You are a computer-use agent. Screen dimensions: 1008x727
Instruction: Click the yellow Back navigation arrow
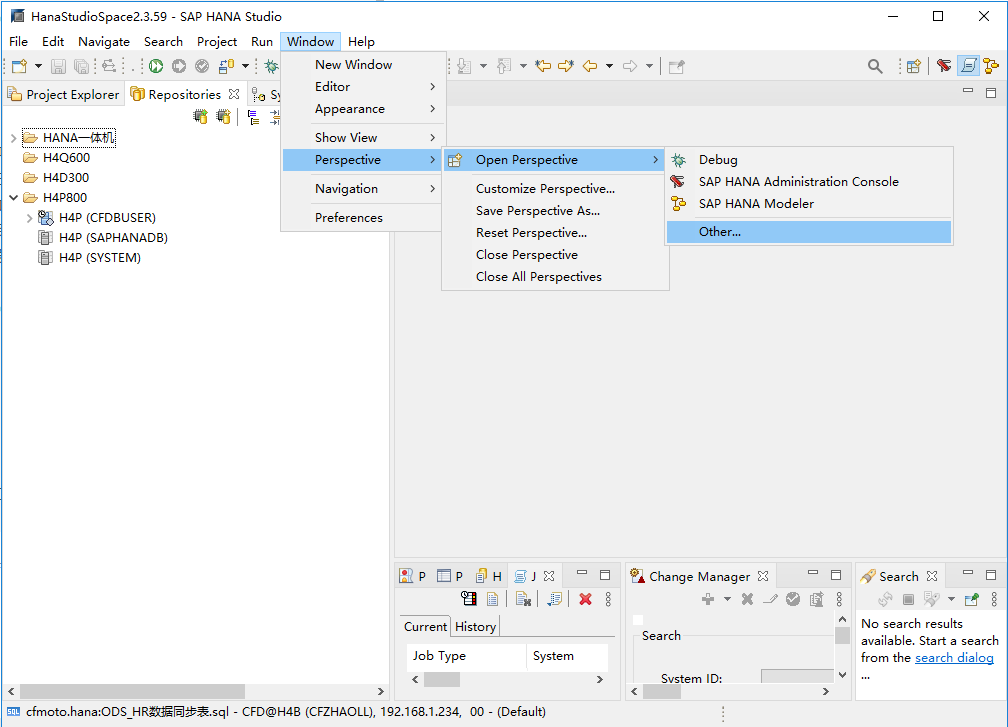(x=590, y=66)
